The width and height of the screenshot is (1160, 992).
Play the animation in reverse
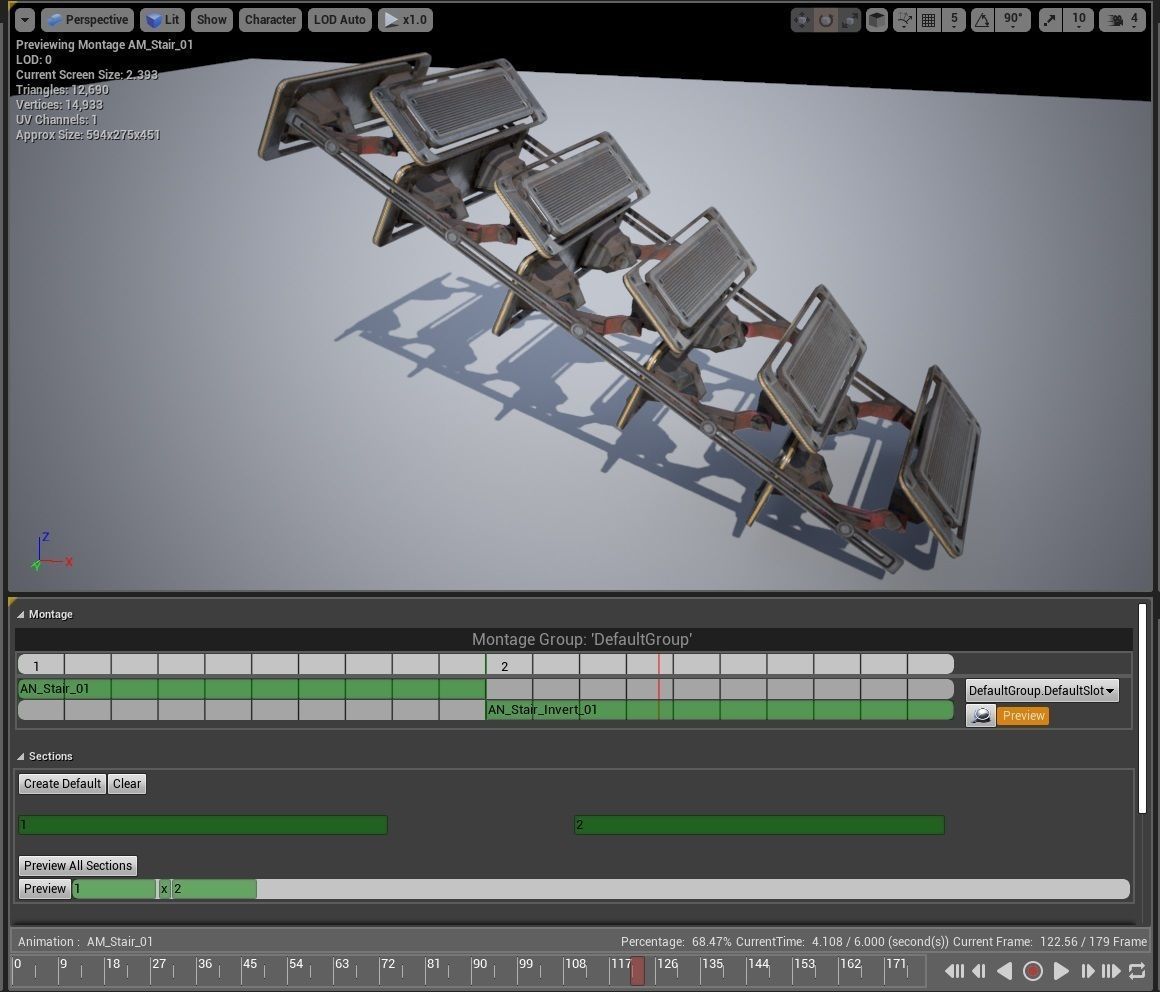[1004, 971]
